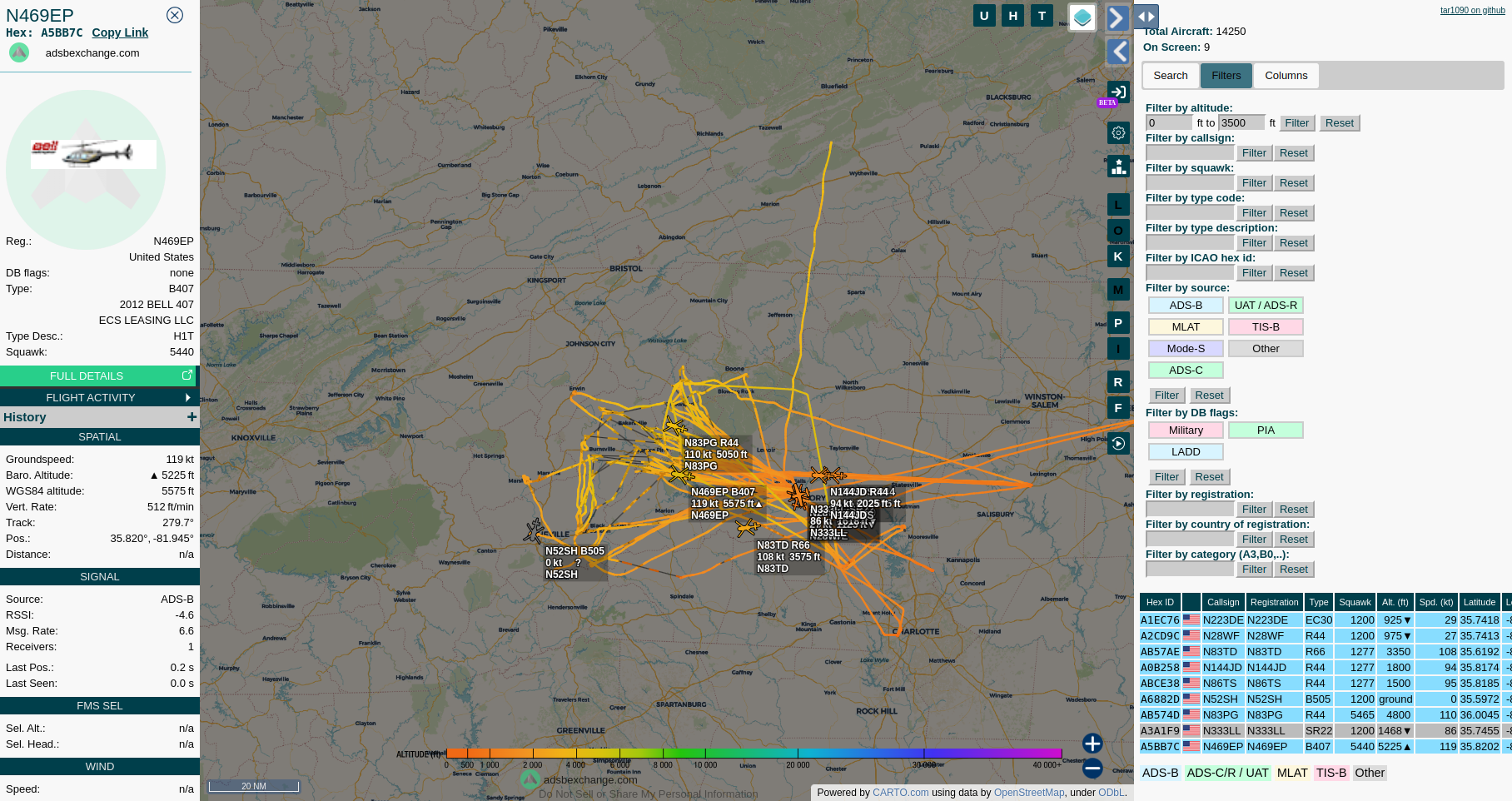Click the T map toggle button

[x=1042, y=16]
